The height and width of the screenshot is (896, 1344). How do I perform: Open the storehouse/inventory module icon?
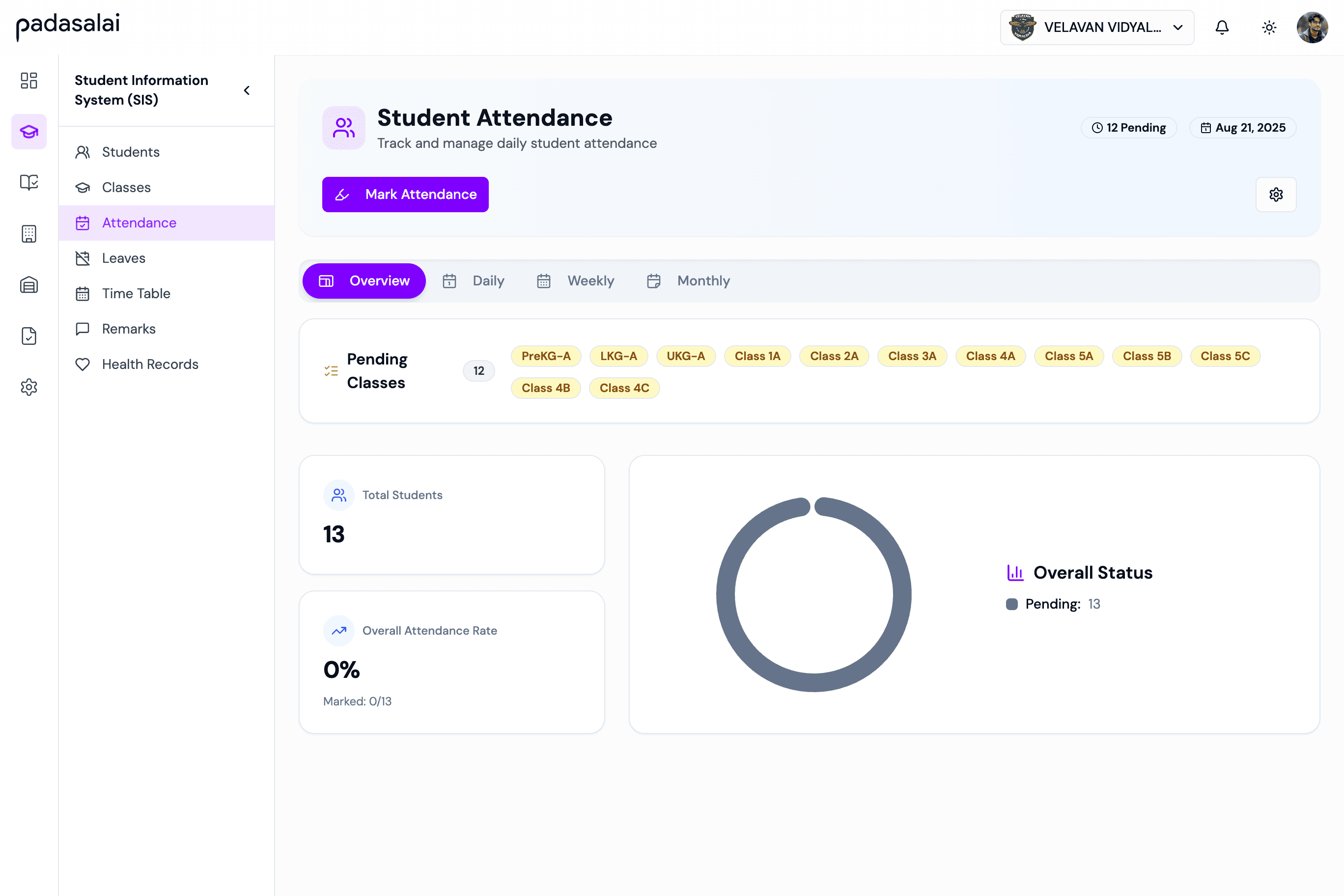coord(28,284)
